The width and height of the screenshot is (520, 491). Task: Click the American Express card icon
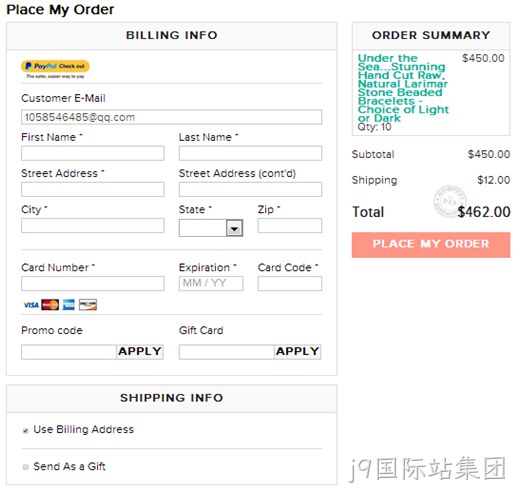coord(69,305)
